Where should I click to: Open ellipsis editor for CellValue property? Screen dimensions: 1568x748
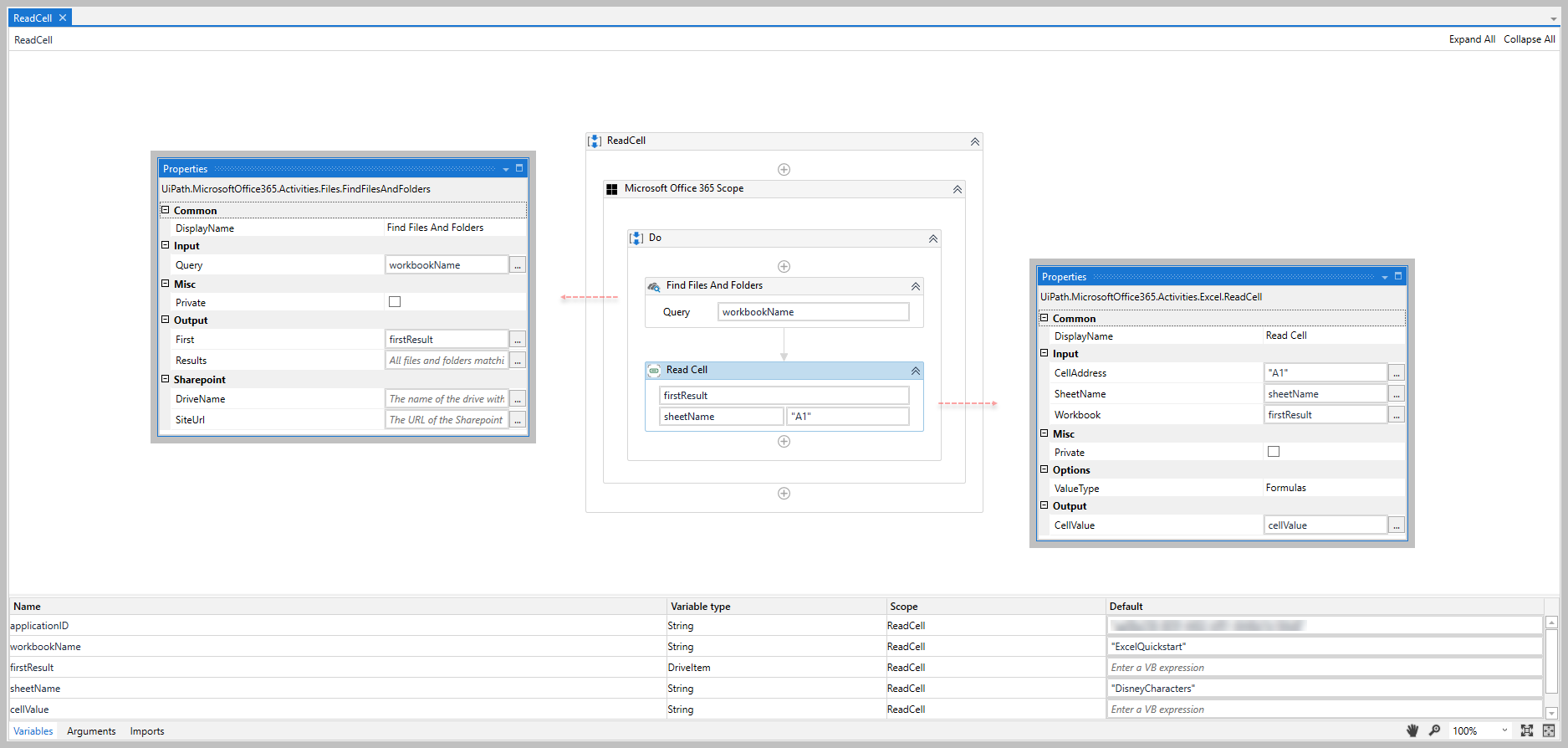tap(1397, 525)
